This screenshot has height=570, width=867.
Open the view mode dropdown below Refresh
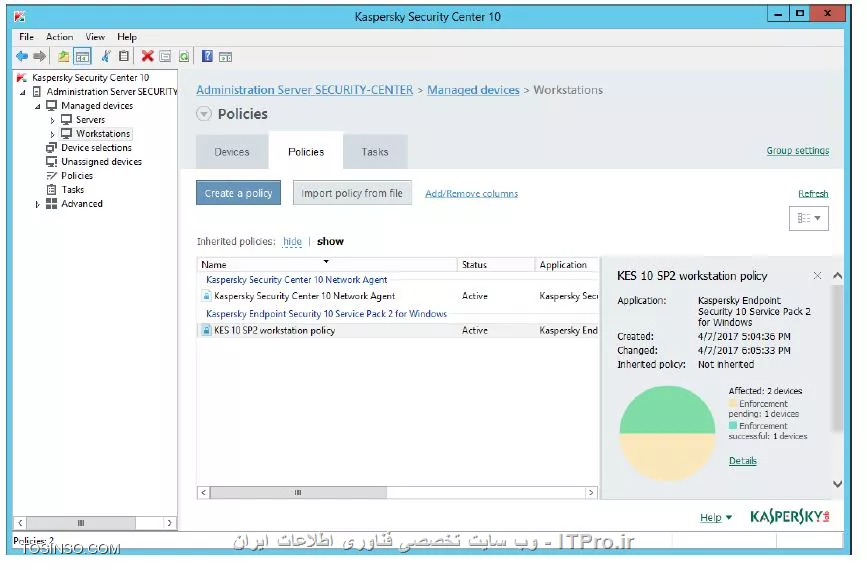[x=808, y=218]
